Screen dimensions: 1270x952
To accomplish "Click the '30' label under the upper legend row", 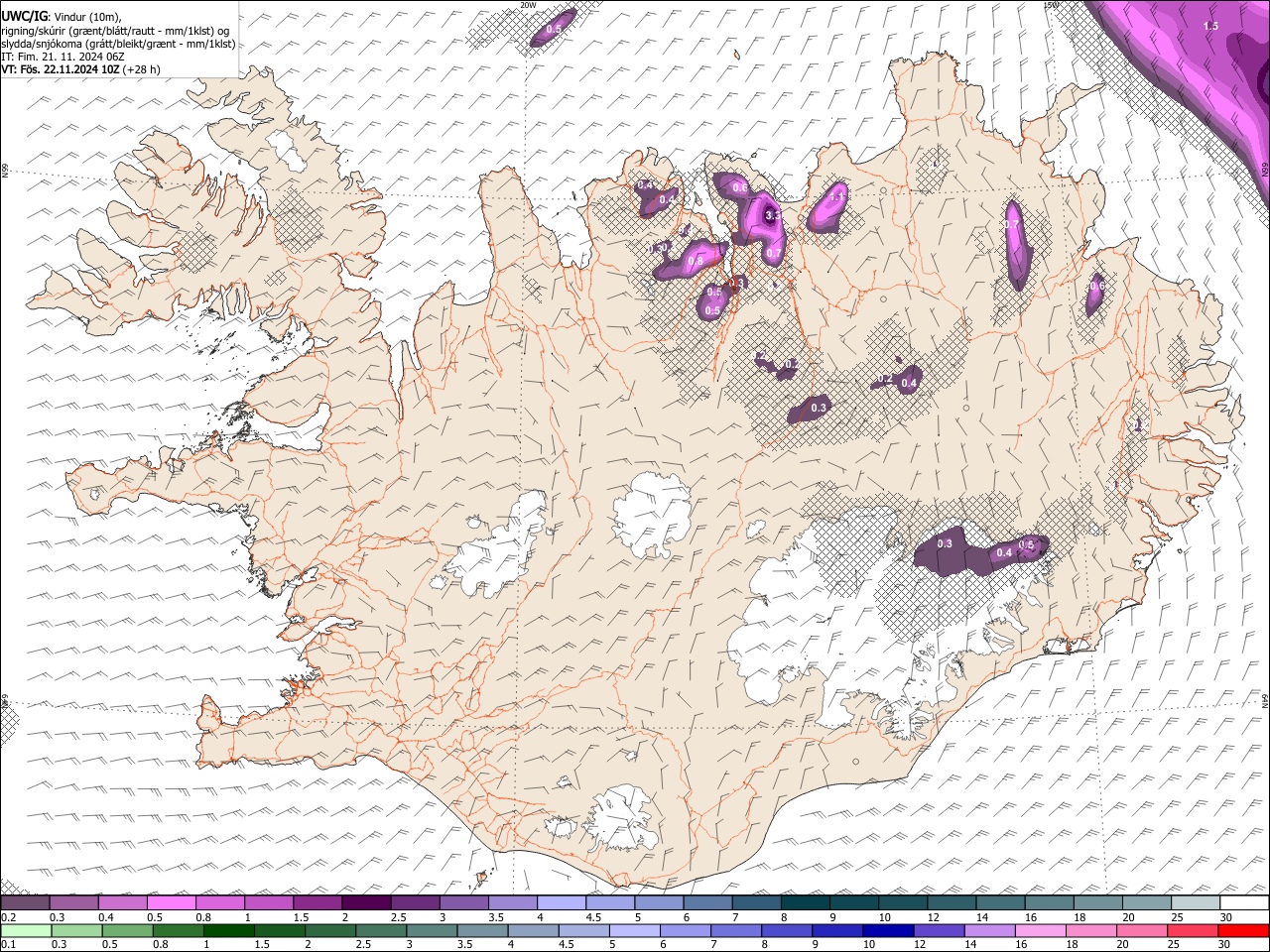I will tap(1225, 917).
